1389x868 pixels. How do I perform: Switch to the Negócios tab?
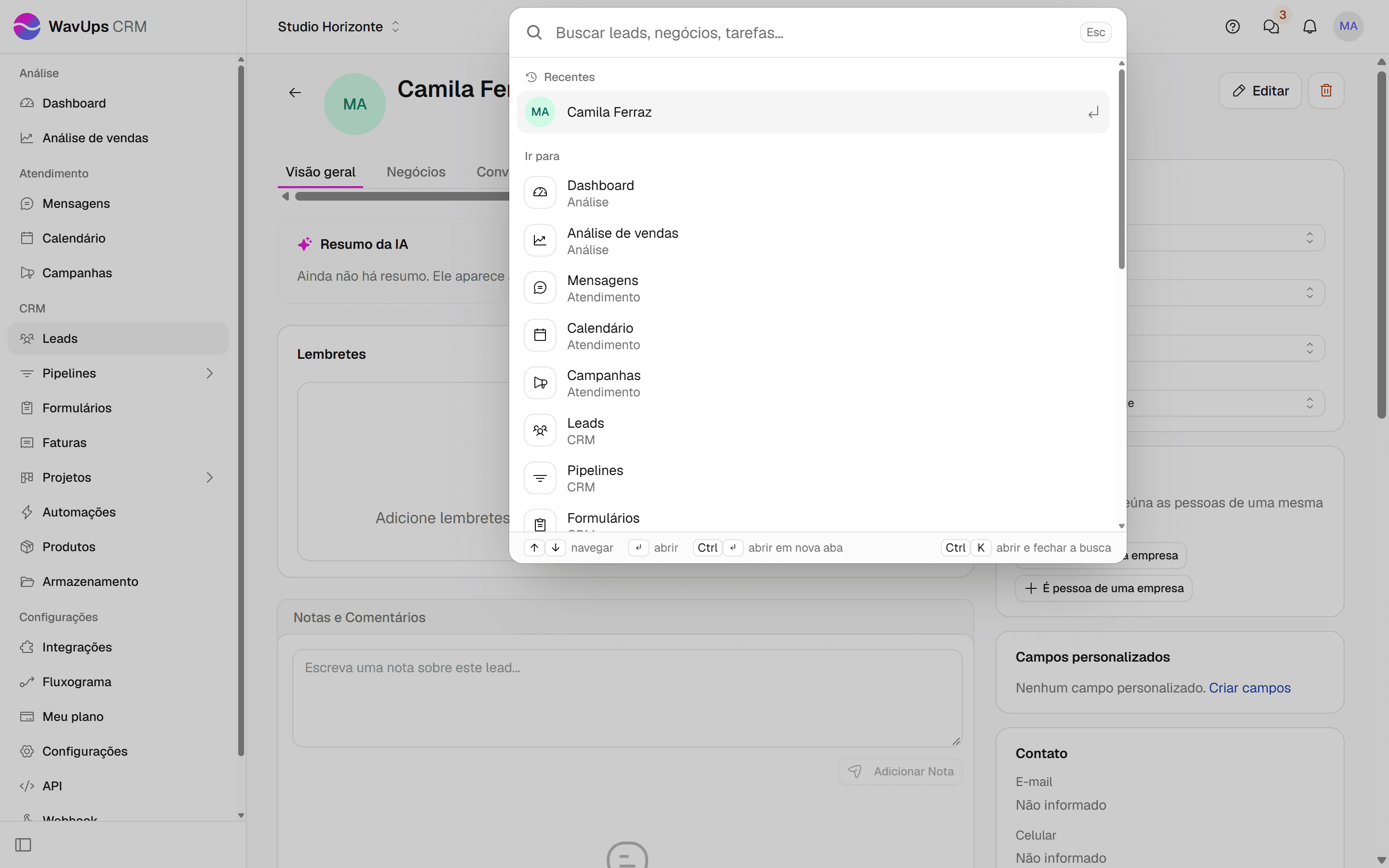(x=416, y=172)
